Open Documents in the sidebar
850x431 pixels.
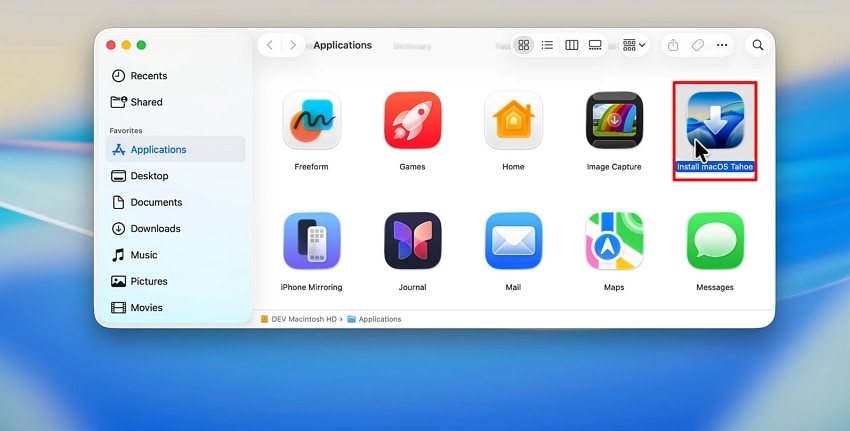tap(175, 202)
